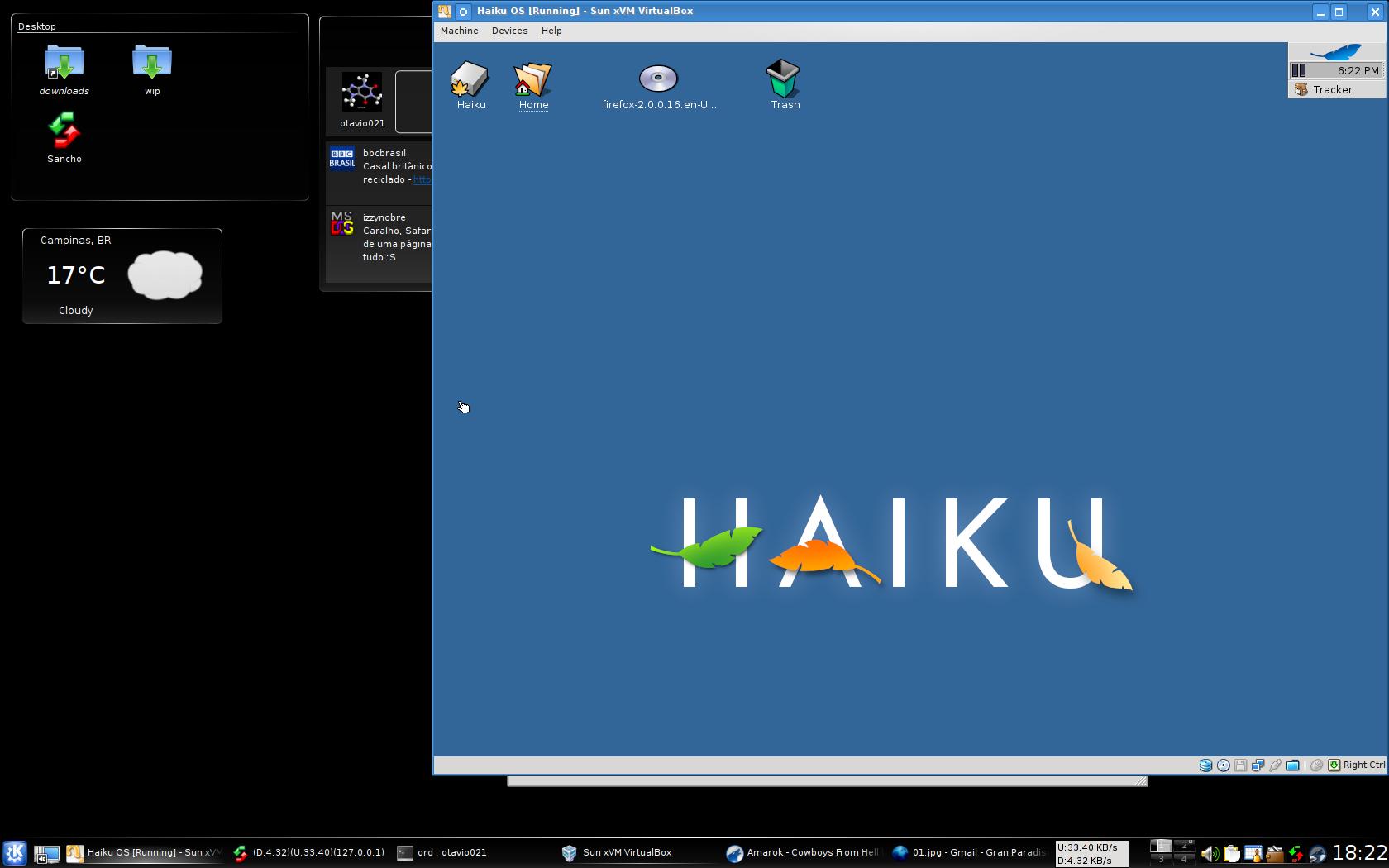Open the Devices menu in VirtualBox
Image resolution: width=1389 pixels, height=868 pixels.
point(509,31)
